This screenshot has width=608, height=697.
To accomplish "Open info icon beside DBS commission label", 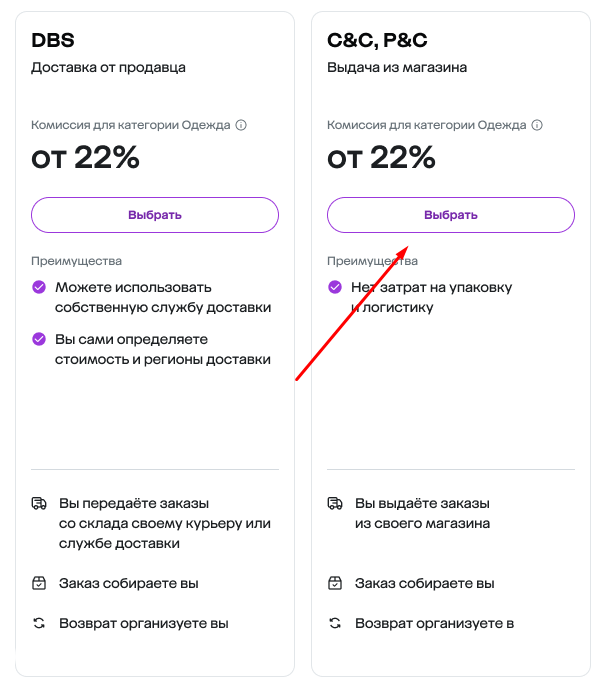I will click(x=241, y=125).
